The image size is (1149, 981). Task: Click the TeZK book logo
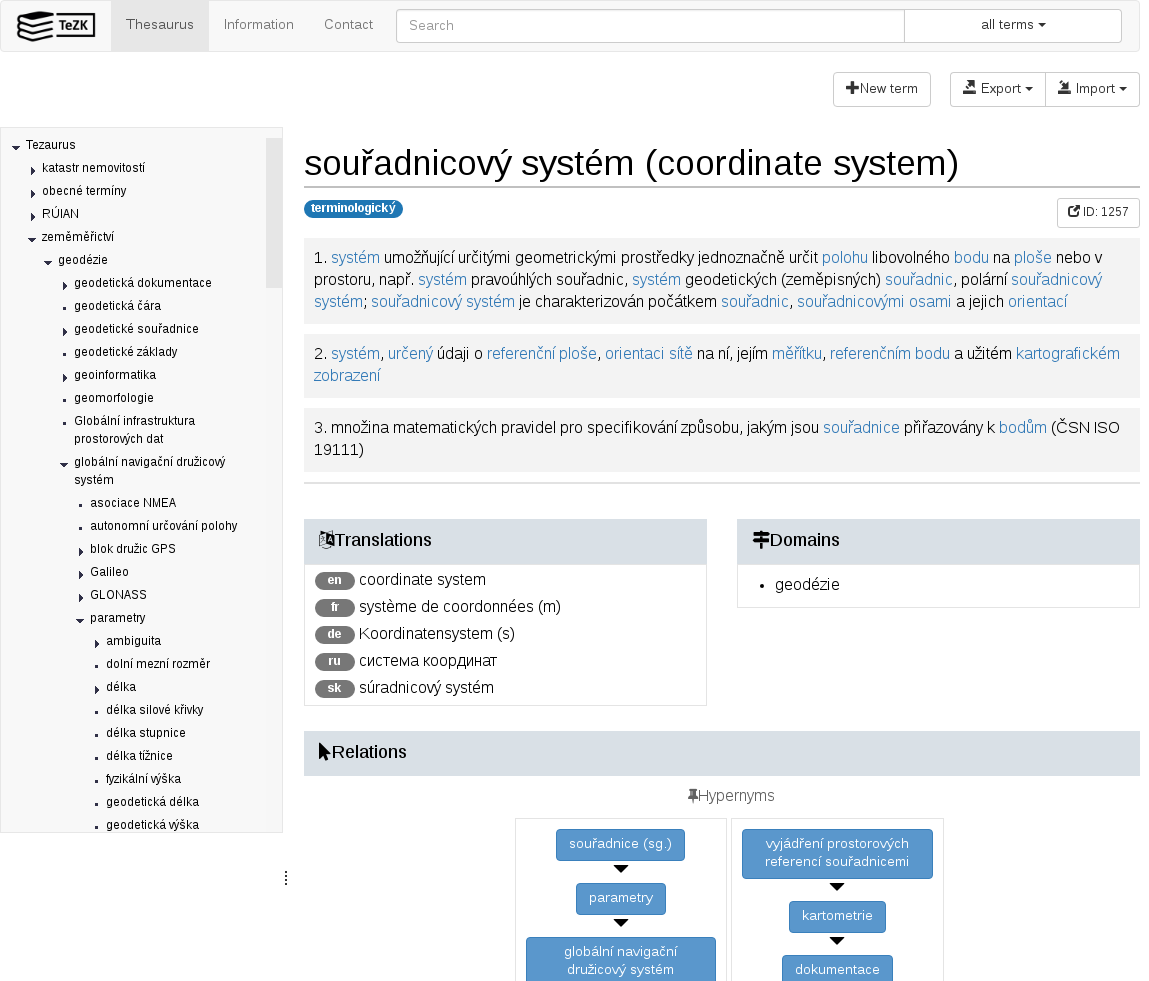click(x=56, y=26)
